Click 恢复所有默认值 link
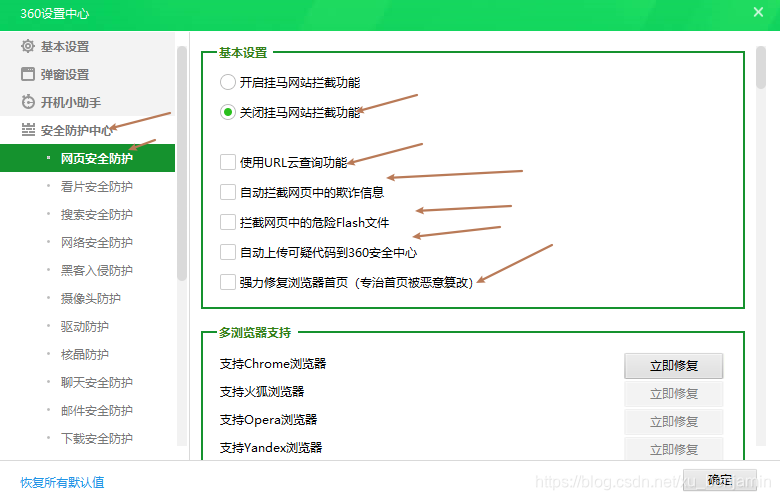 click(62, 482)
